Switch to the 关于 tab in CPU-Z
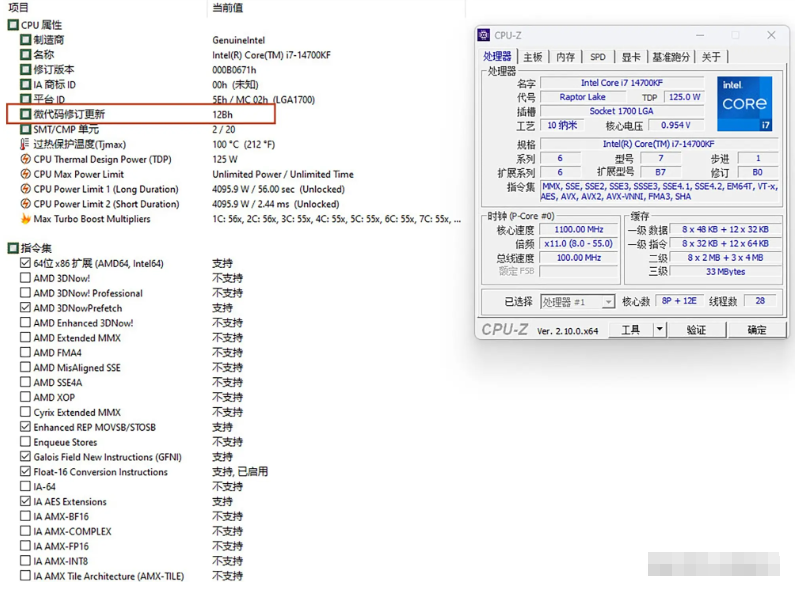This screenshot has width=796, height=592. 711,57
